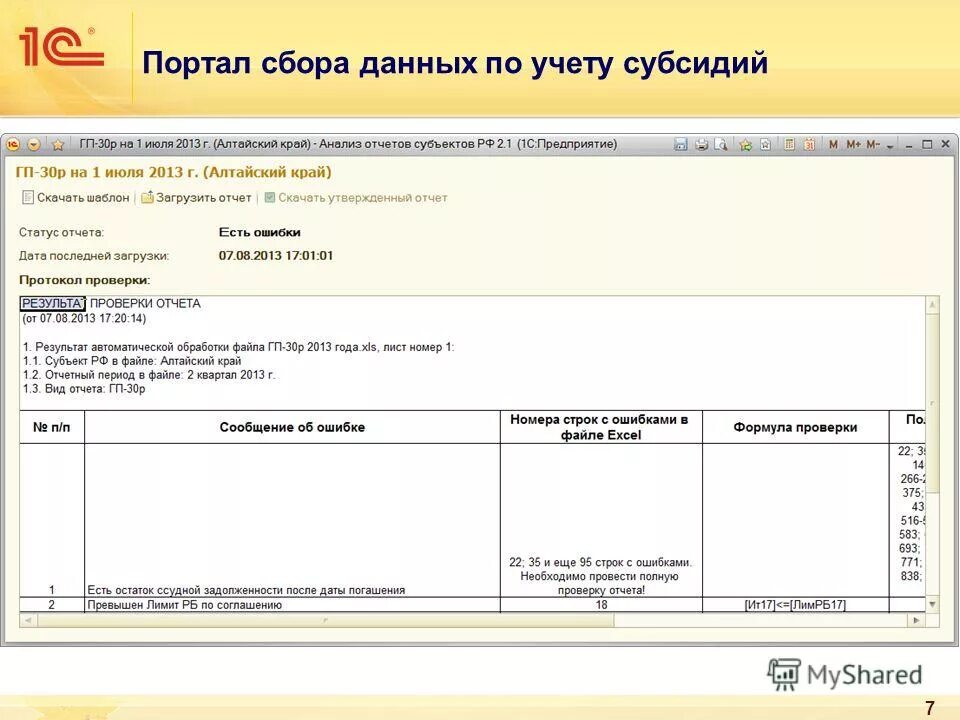Viewport: 960px width, 720px height.
Task: Click cell Есть остаток ссудной задолженности после даты погашения
Action: (x=292, y=520)
